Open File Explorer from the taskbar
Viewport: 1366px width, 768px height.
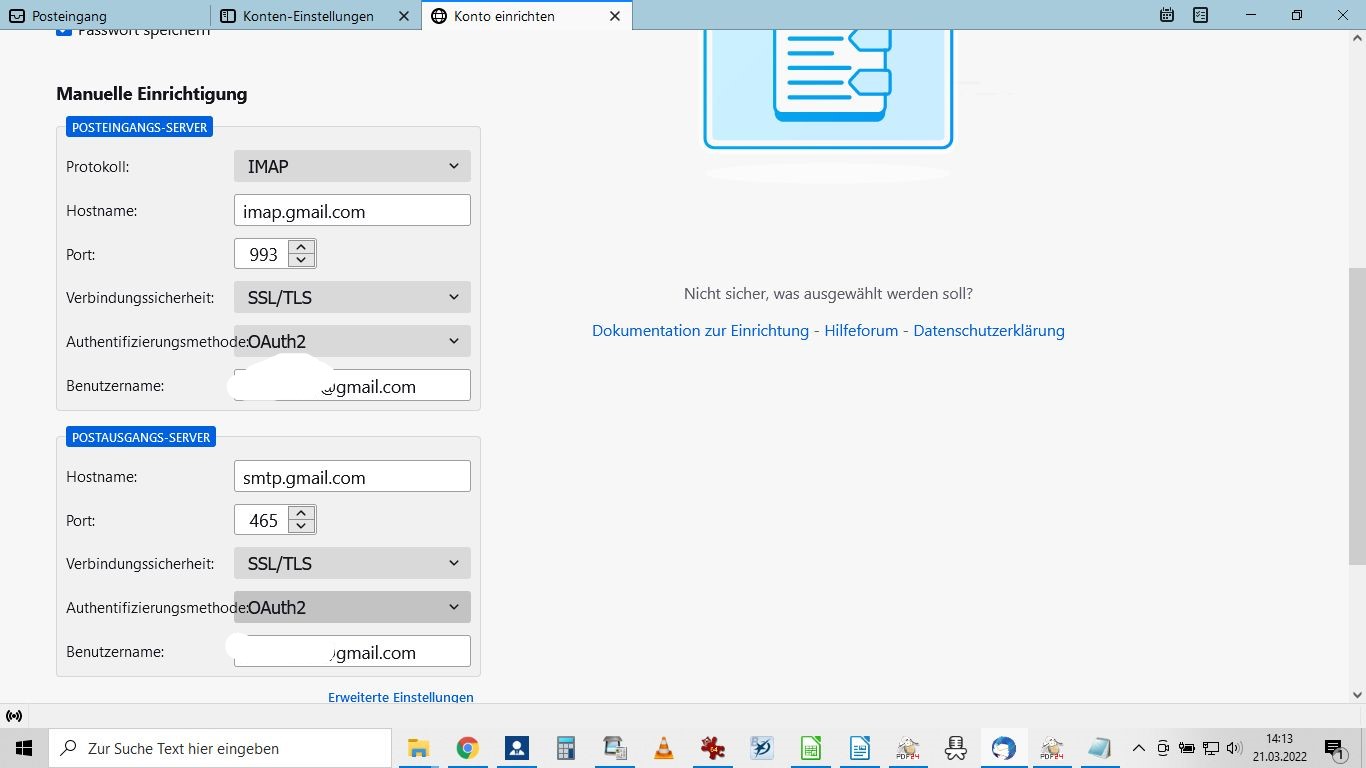tap(418, 748)
